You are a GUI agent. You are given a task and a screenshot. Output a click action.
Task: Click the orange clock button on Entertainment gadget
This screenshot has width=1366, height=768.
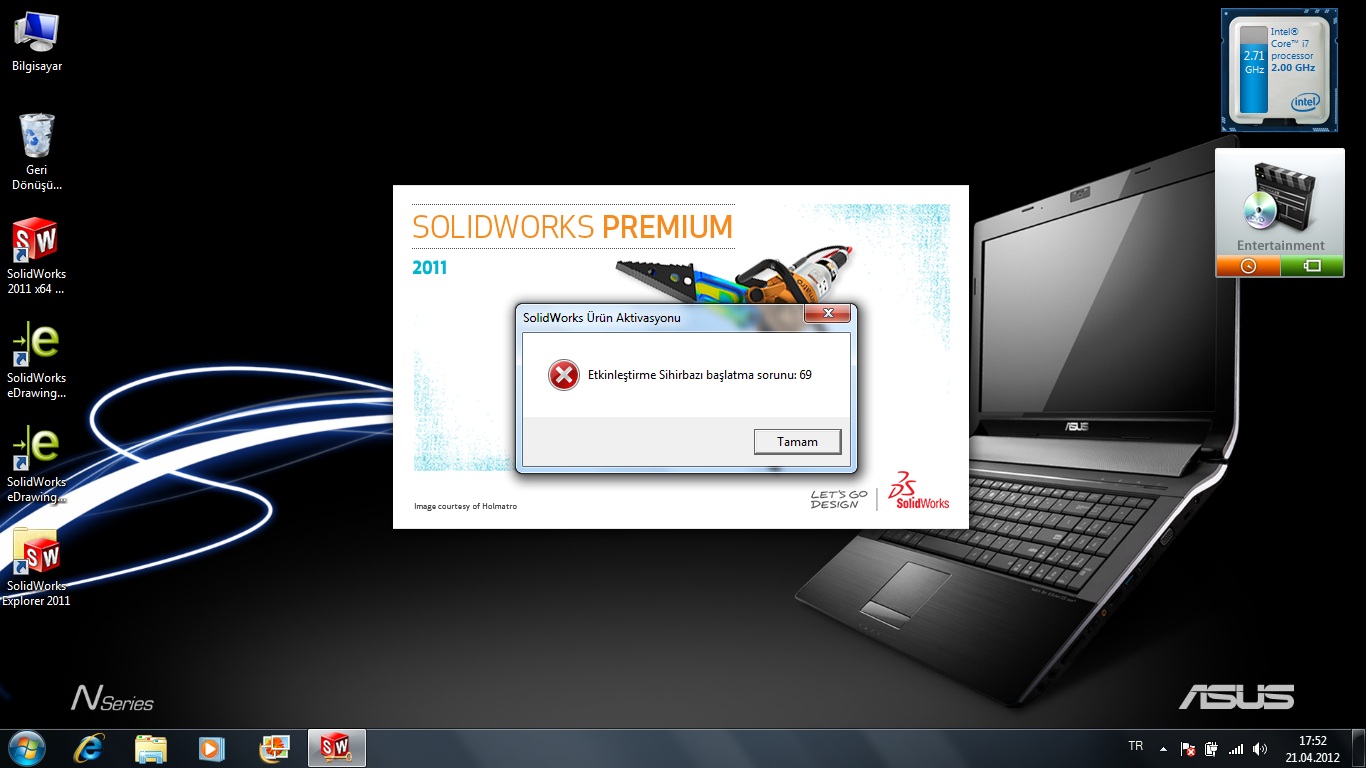tap(1247, 266)
